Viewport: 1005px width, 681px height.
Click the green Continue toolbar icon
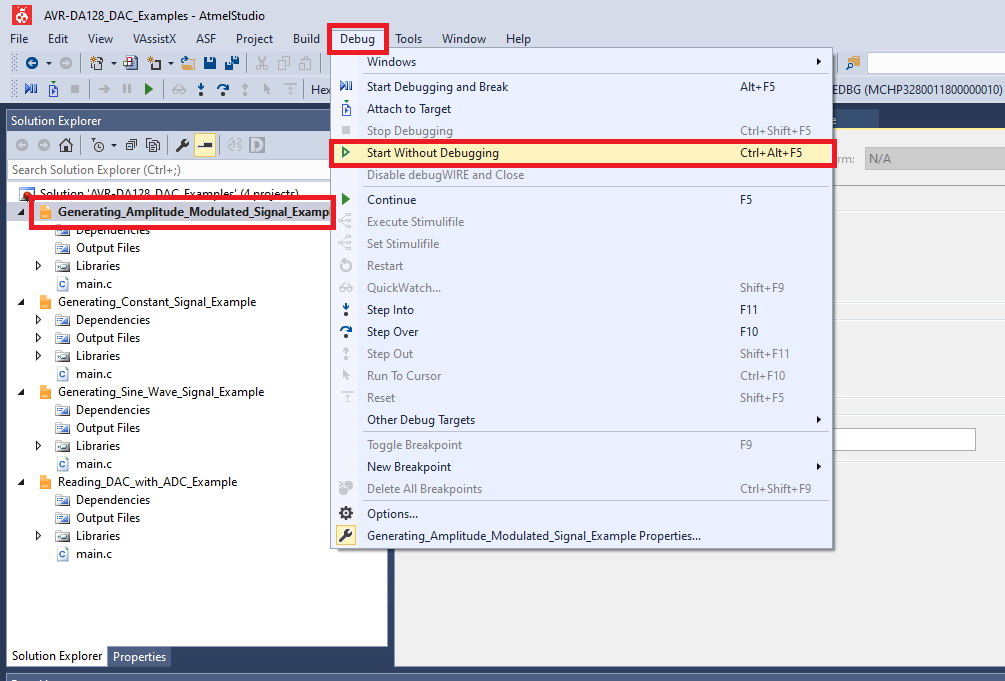click(149, 89)
